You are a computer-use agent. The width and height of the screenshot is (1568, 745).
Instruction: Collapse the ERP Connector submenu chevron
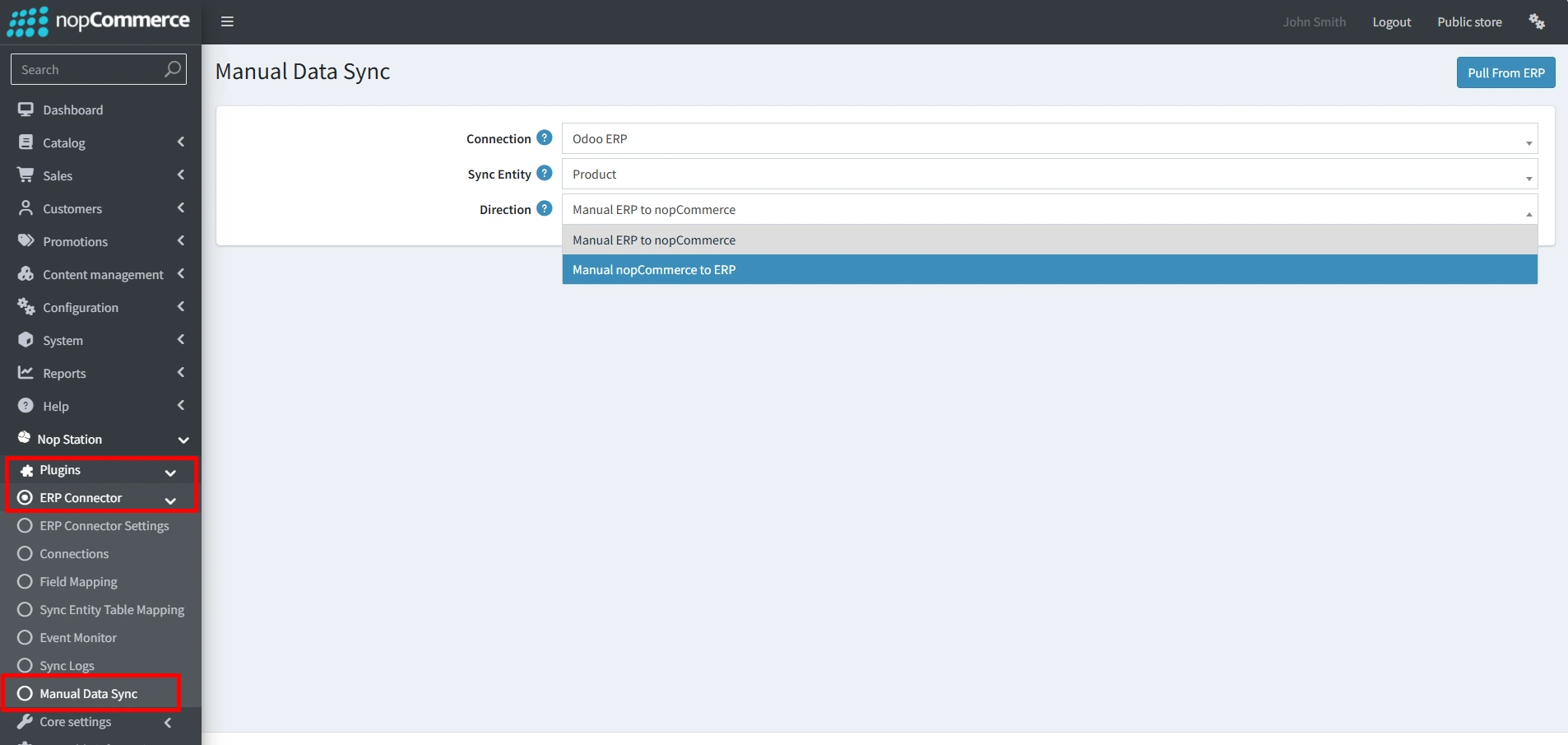(170, 501)
